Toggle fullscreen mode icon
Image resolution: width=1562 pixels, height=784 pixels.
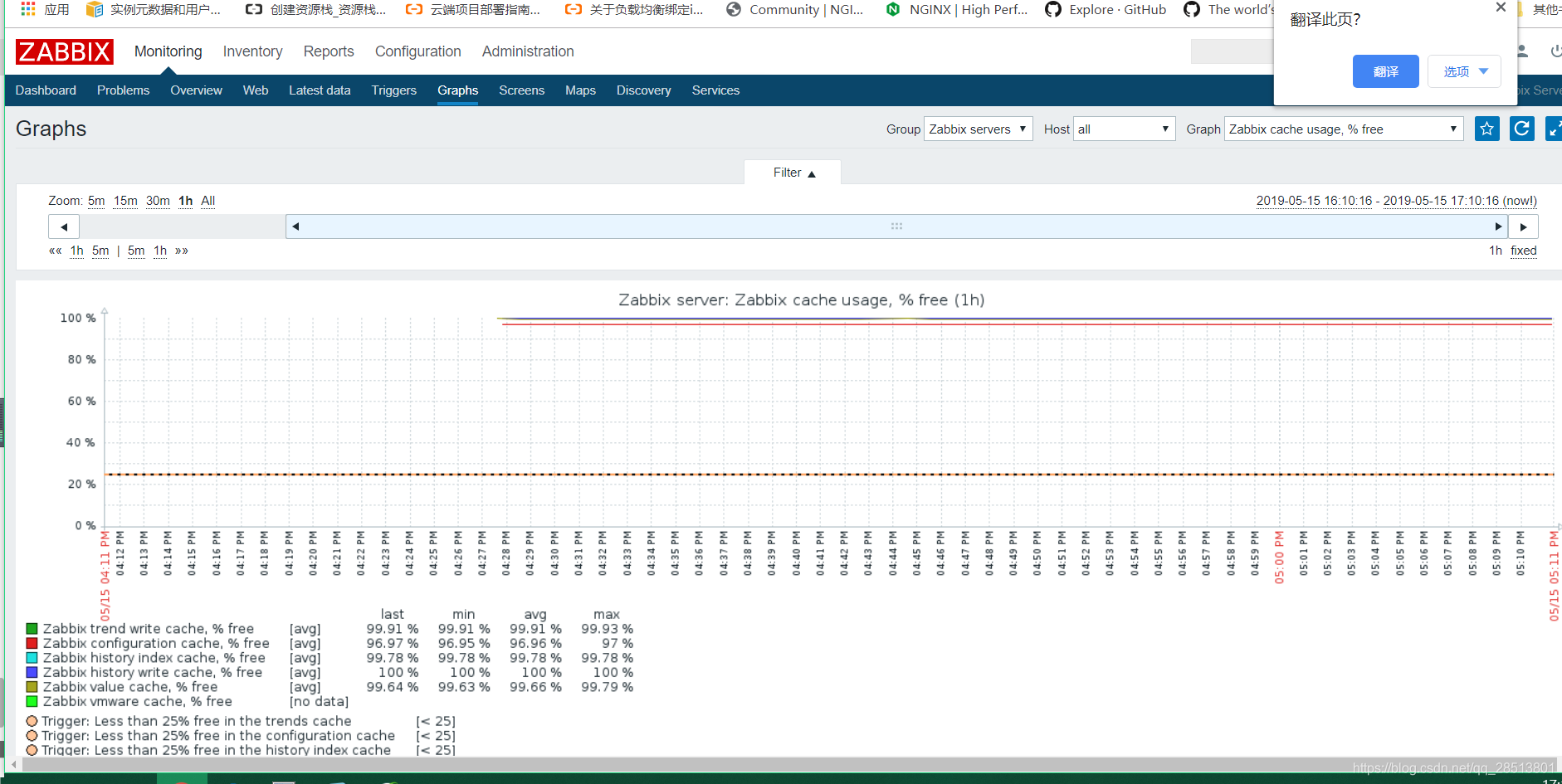[x=1554, y=129]
